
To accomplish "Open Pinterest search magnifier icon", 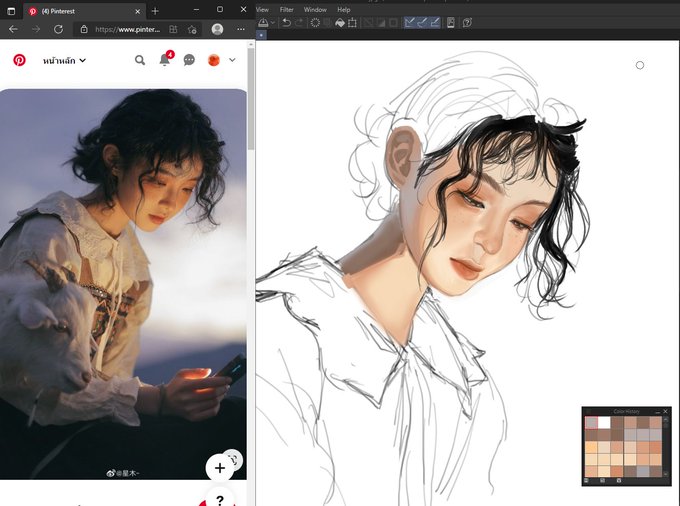I will (140, 60).
